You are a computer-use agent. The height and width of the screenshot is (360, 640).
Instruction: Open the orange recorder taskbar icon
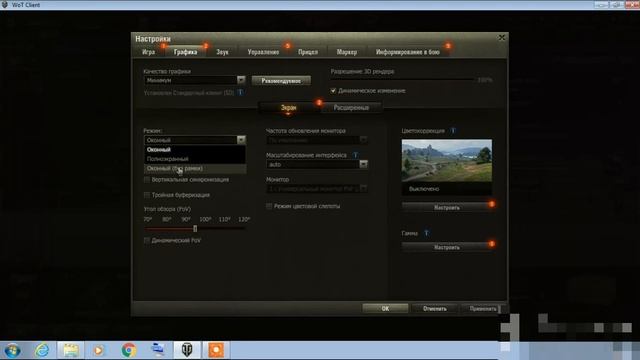(216, 351)
